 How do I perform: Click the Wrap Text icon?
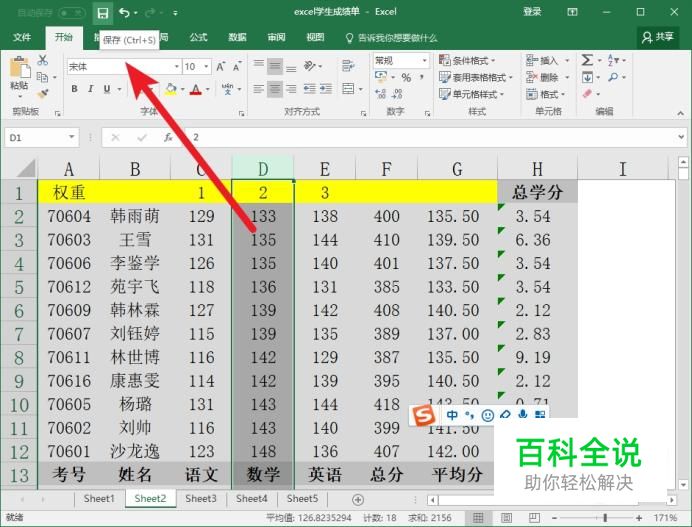pyautogui.click(x=348, y=66)
